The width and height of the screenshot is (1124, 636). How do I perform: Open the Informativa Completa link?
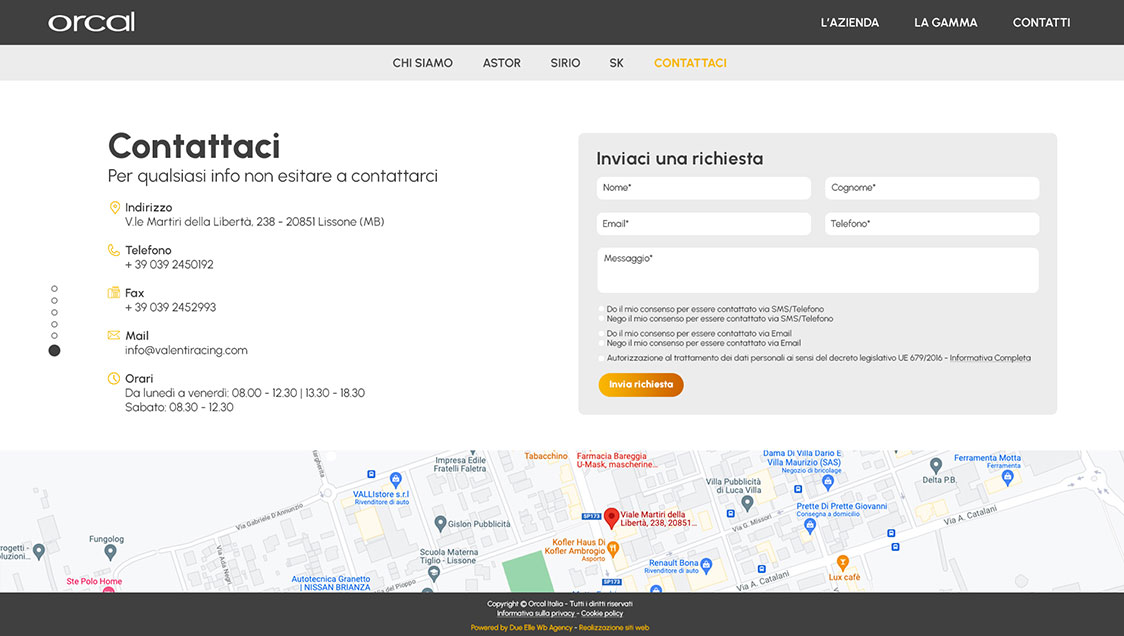coord(991,357)
